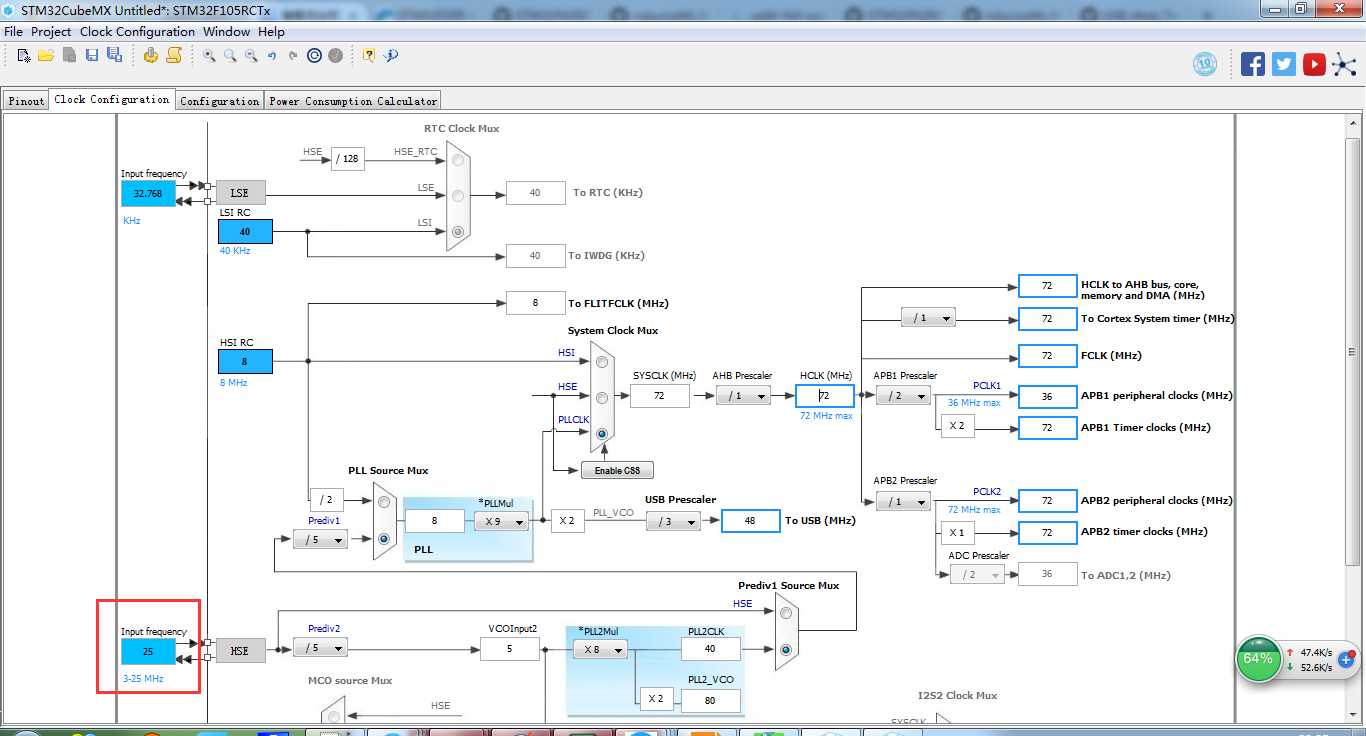Select LSE in the RTC Clock Mux
1366x736 pixels.
tap(458, 196)
